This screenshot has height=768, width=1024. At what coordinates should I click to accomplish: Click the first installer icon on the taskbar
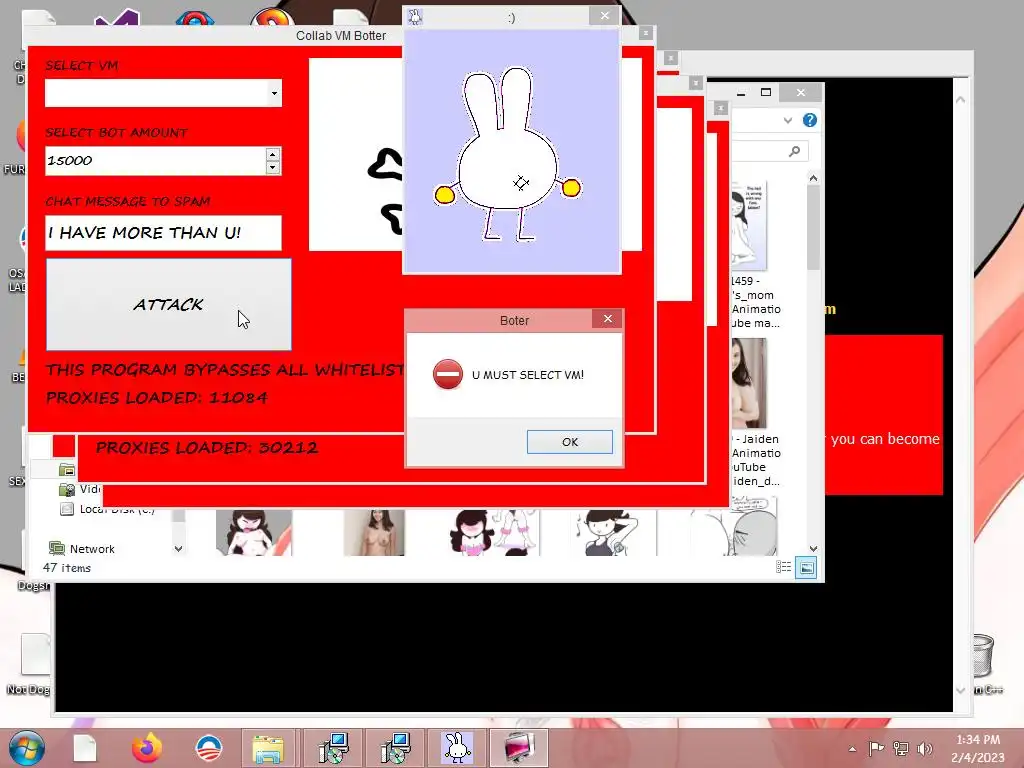click(x=333, y=748)
